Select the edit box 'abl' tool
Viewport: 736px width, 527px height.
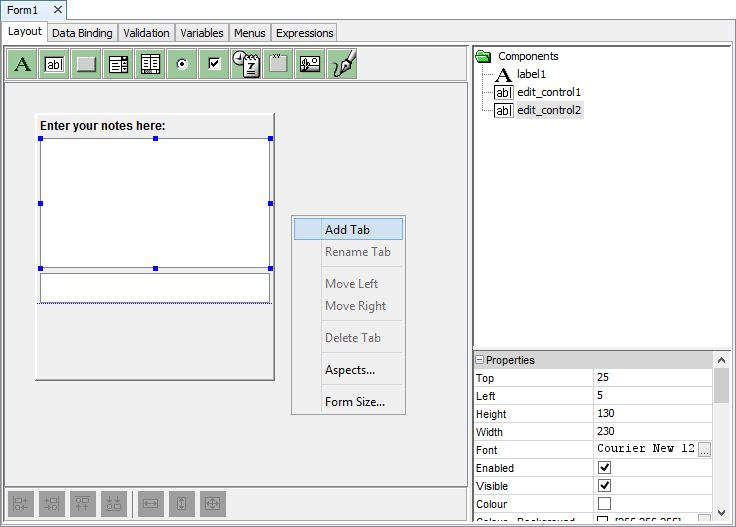[55, 64]
